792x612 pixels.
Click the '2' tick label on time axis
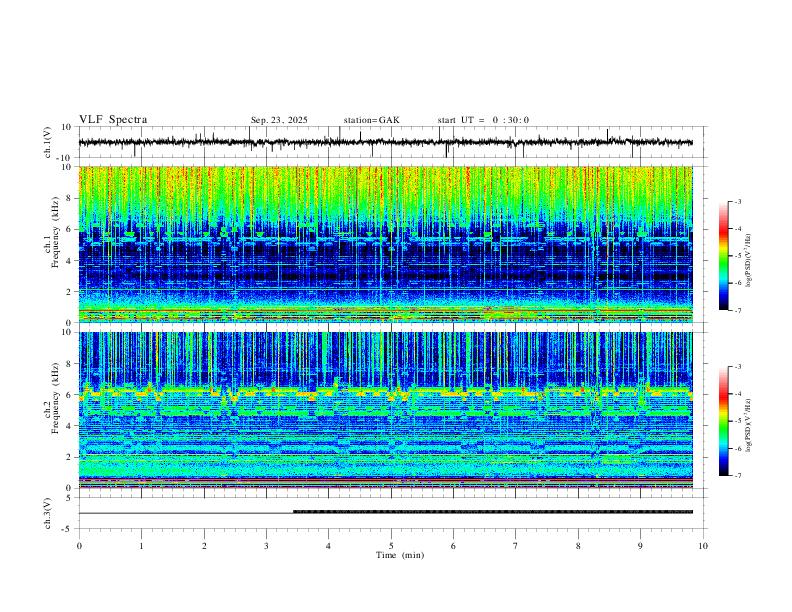tap(204, 546)
